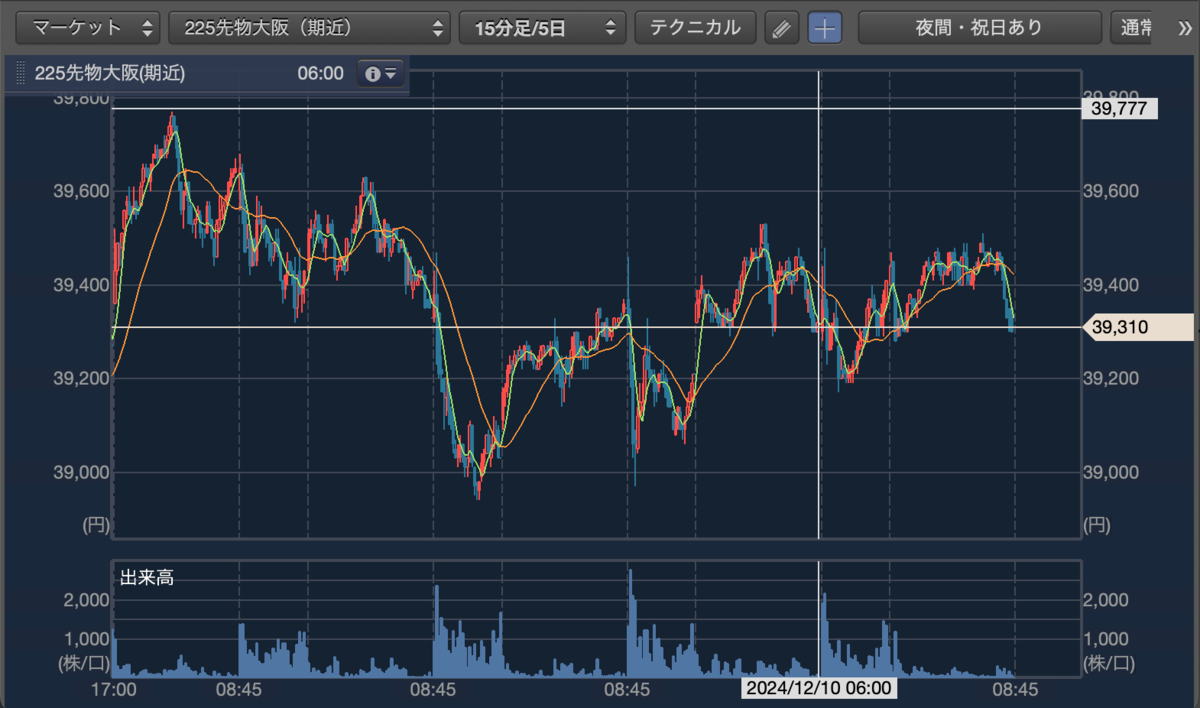
Task: Select the pencil drawing tool icon
Action: (782, 28)
